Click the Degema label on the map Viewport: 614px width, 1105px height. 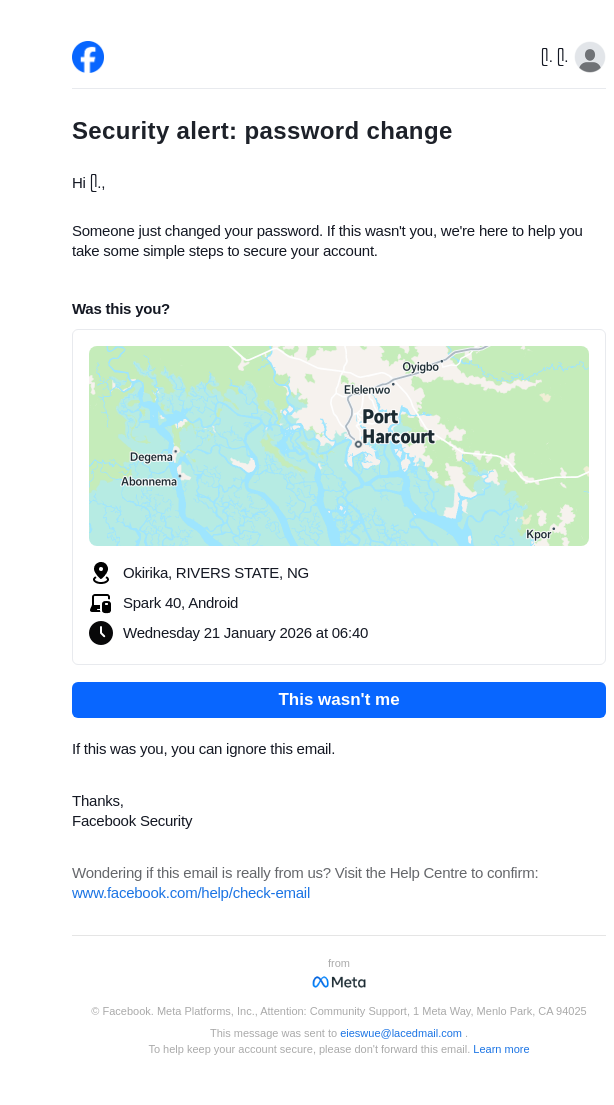[151, 457]
